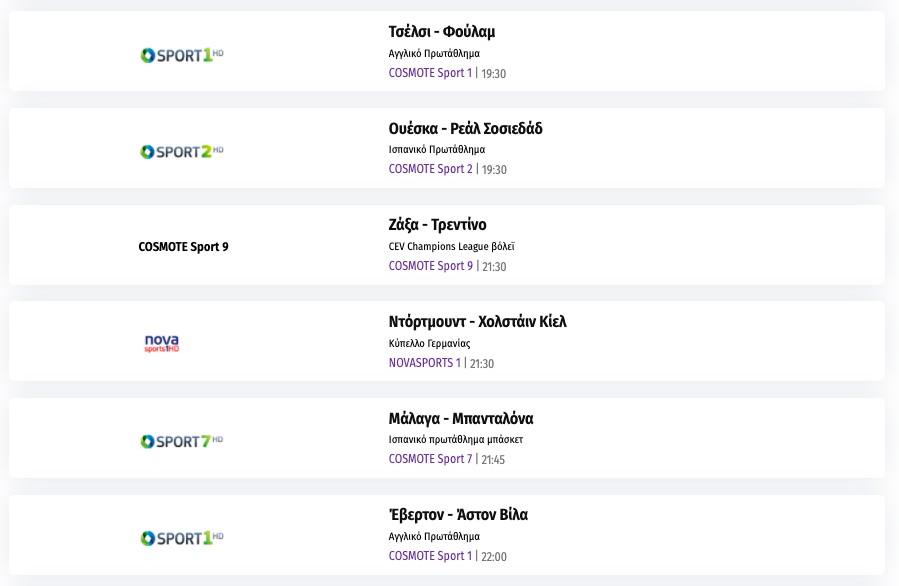Select the Μάλαγα - Μπανταλόνα basketball game
The height and width of the screenshot is (586, 899).
[x=460, y=419]
